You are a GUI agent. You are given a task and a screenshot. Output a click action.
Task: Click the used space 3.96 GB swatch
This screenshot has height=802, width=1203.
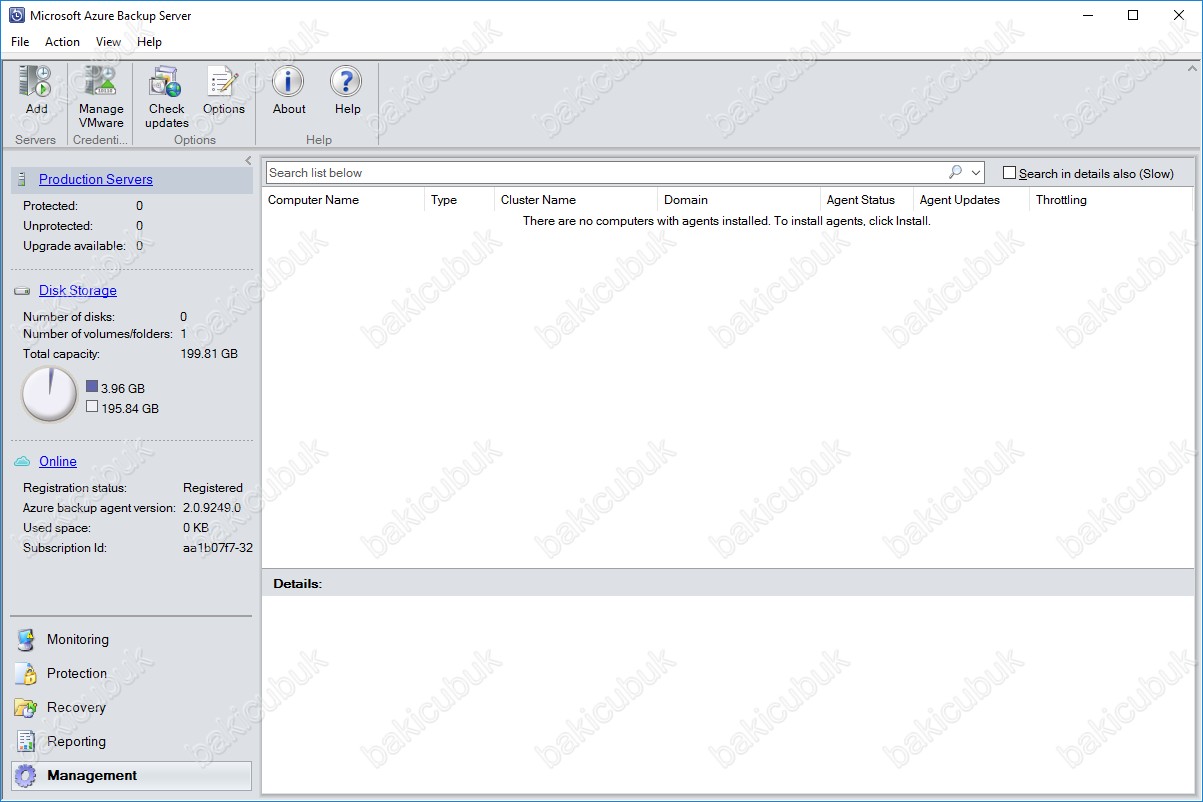pos(92,386)
